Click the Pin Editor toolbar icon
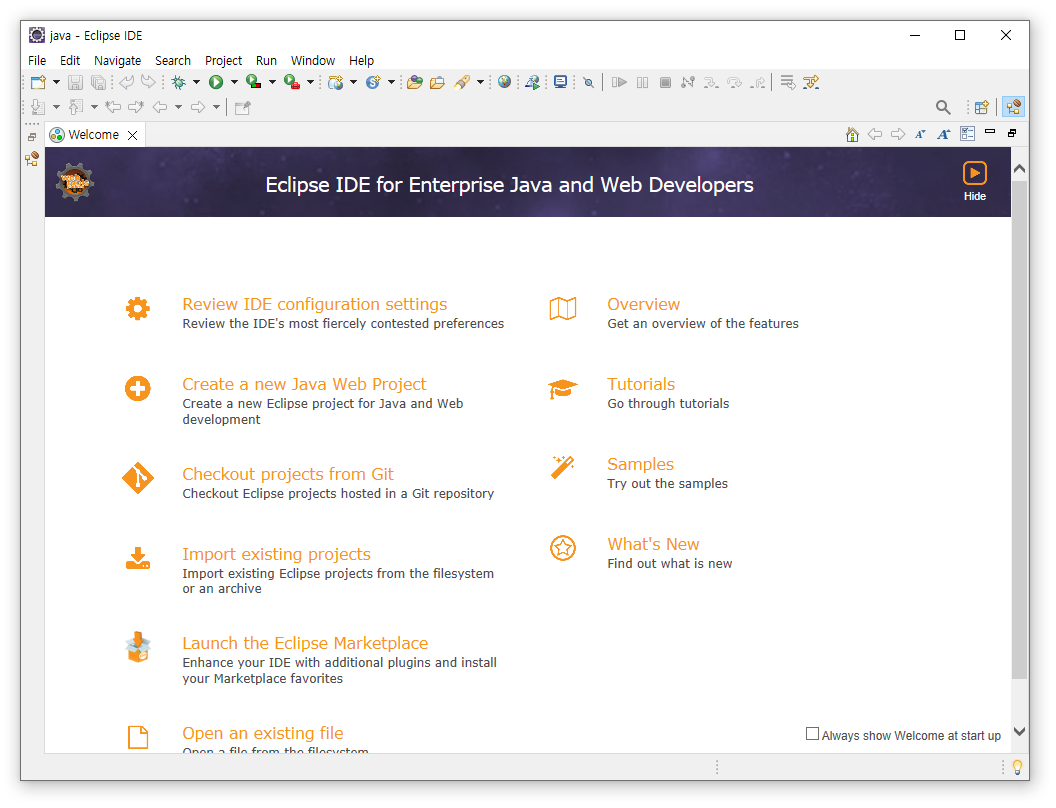Image resolution: width=1056 pixels, height=808 pixels. click(x=242, y=107)
